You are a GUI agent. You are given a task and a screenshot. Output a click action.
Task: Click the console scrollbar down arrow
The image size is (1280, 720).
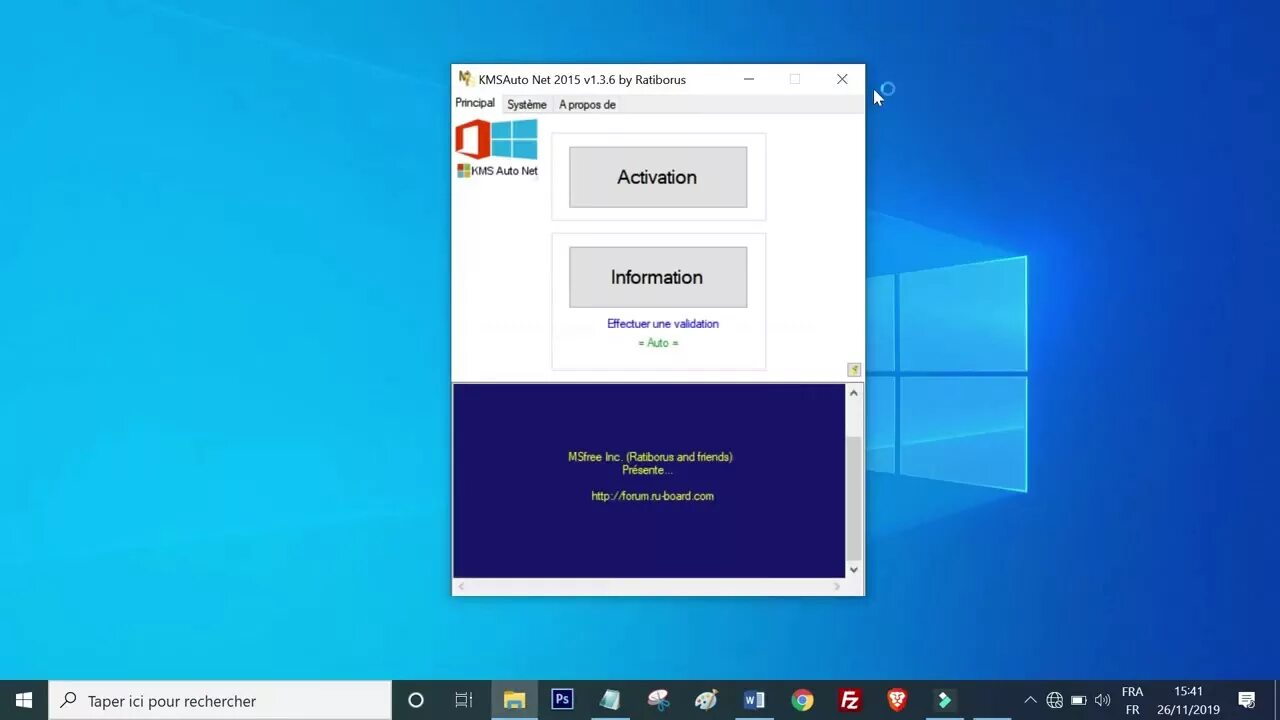(854, 569)
